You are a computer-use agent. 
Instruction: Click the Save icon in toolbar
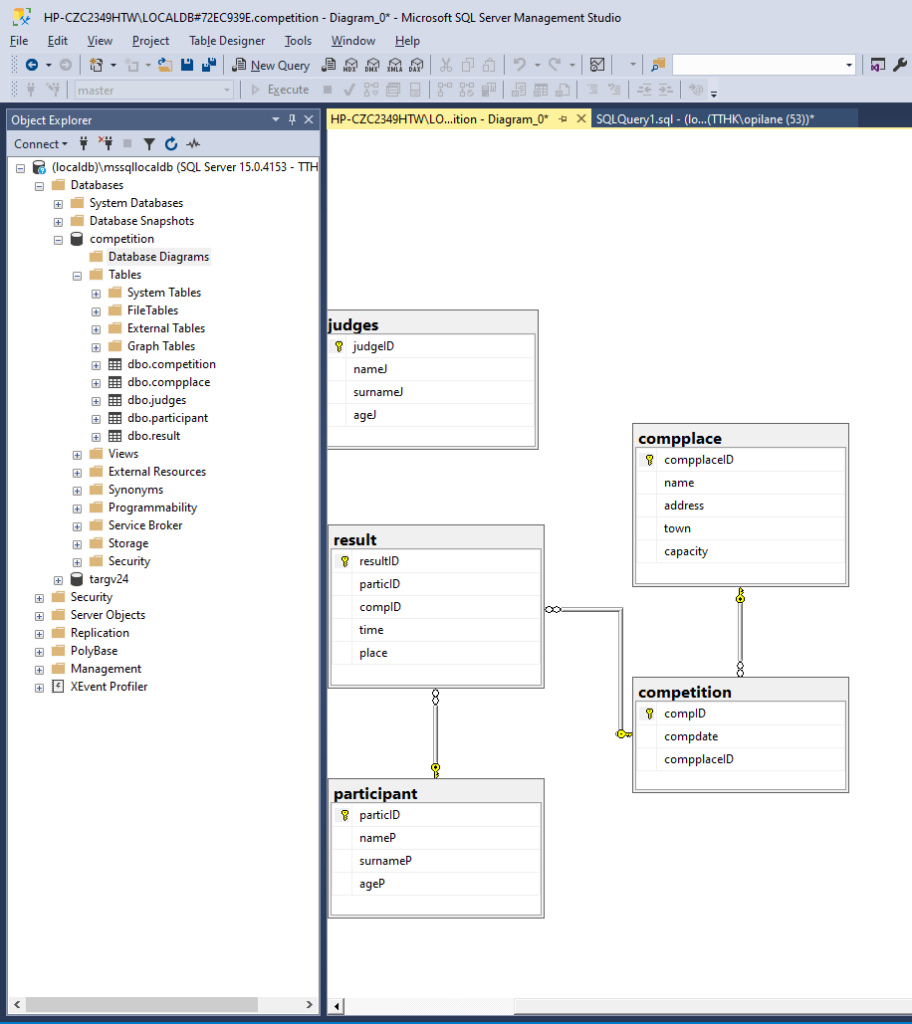(188, 65)
